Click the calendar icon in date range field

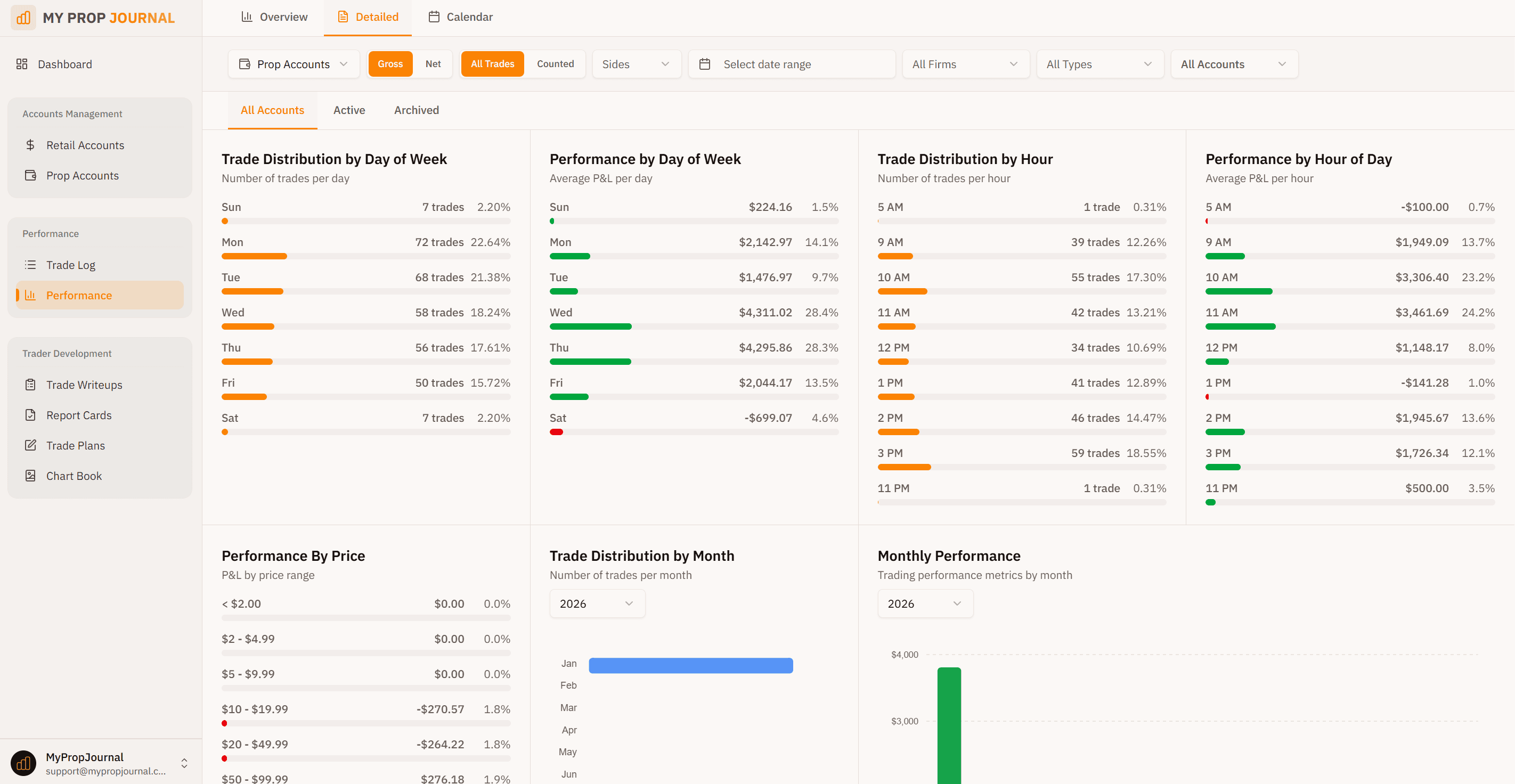point(705,64)
